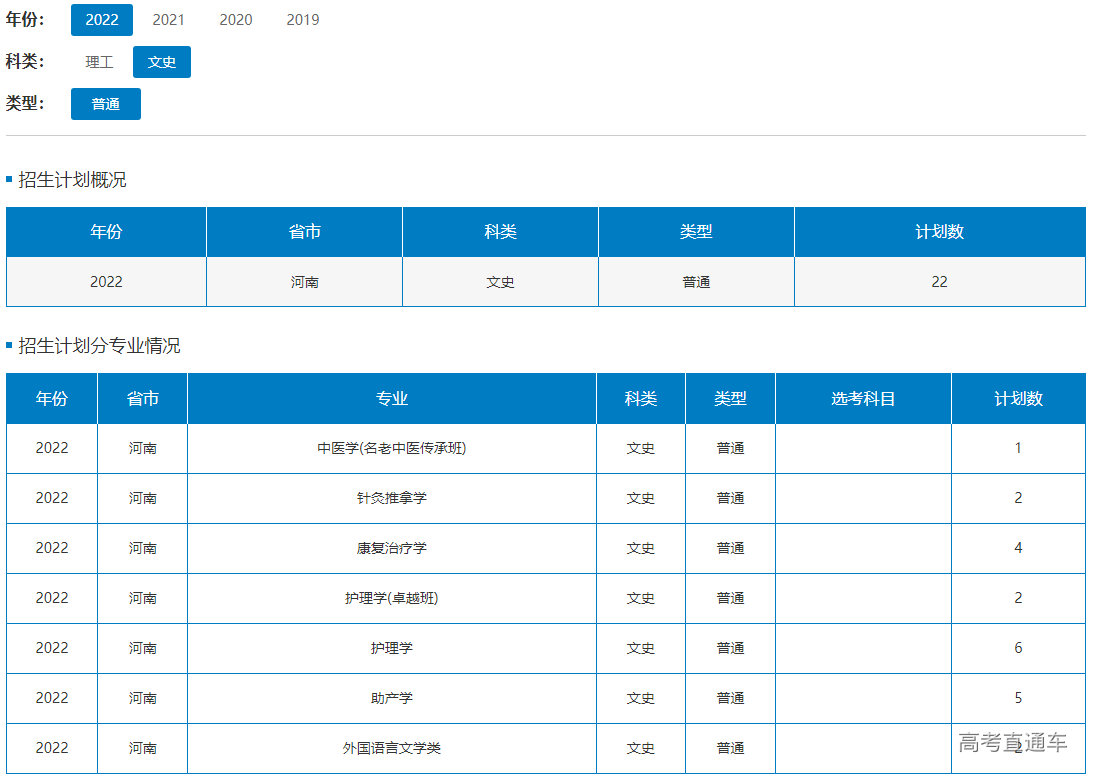The image size is (1096, 782).
Task: Choose the 2019 year option
Action: 302,20
